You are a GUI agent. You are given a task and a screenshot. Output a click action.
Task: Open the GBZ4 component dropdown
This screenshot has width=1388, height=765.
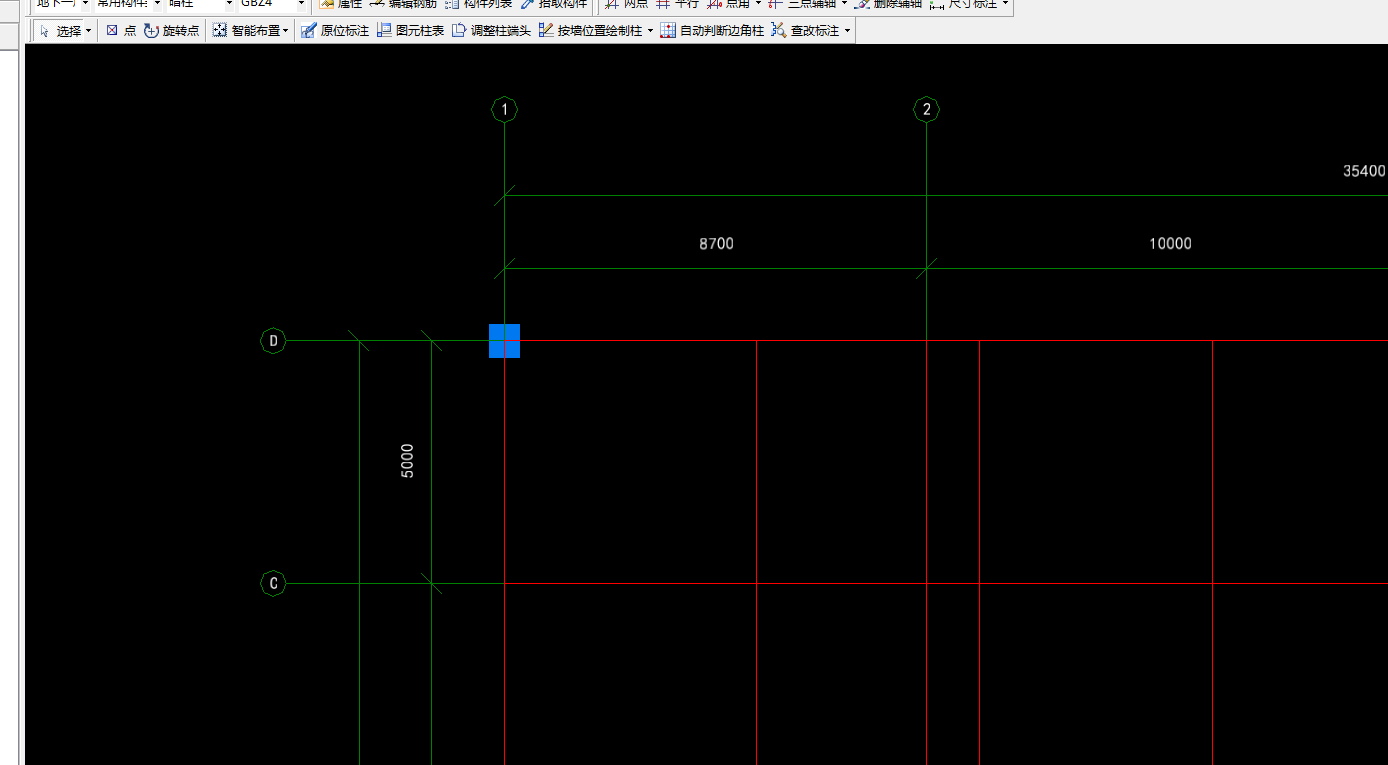[x=302, y=4]
